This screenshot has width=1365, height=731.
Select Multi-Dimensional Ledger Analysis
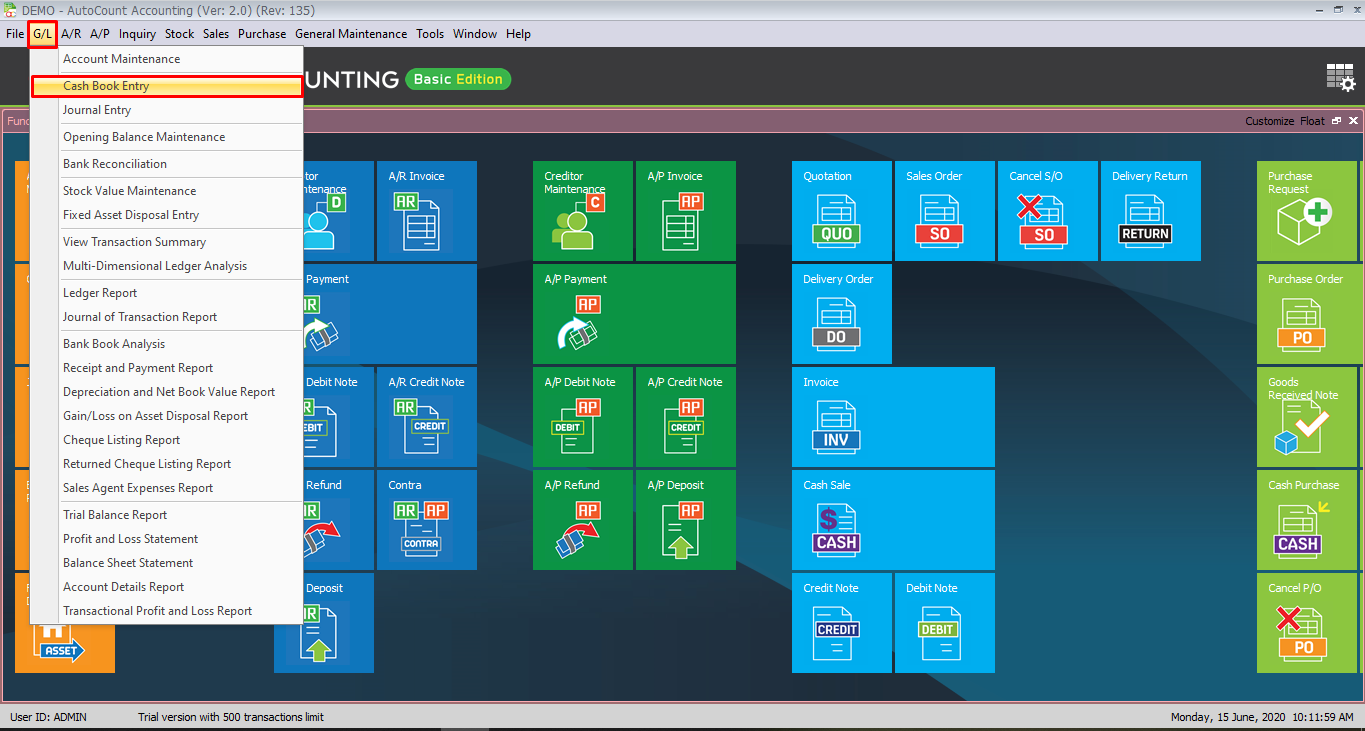(167, 266)
